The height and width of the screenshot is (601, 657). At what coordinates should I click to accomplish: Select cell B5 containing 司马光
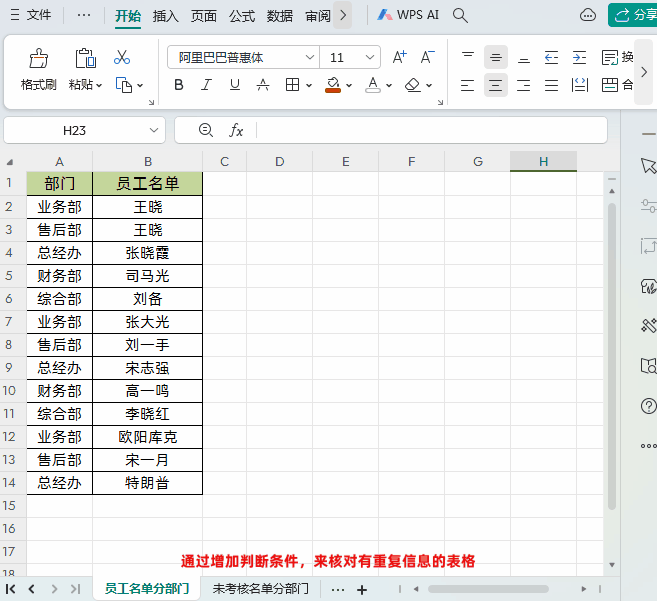point(147,276)
